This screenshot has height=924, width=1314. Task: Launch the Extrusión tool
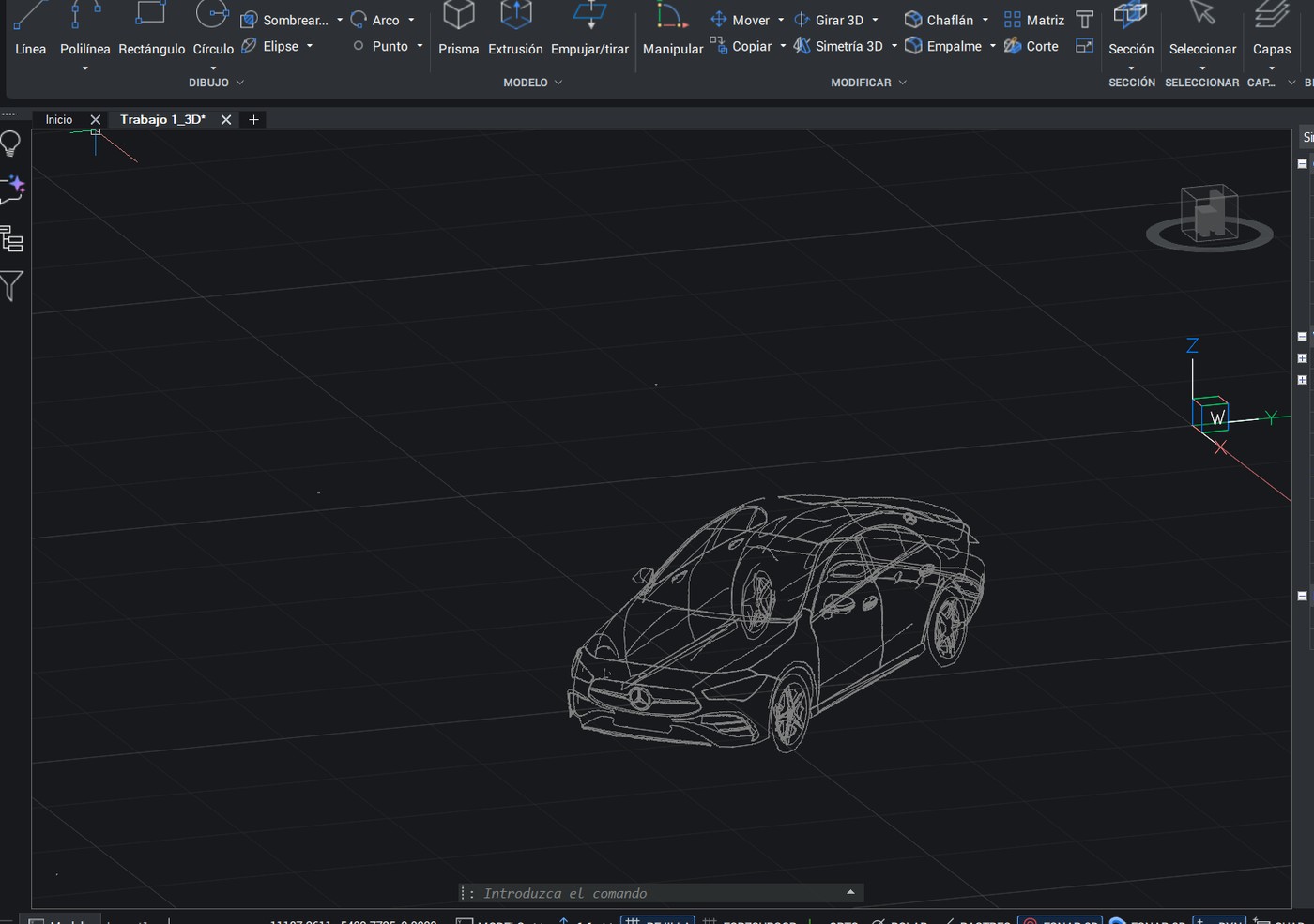[515, 28]
